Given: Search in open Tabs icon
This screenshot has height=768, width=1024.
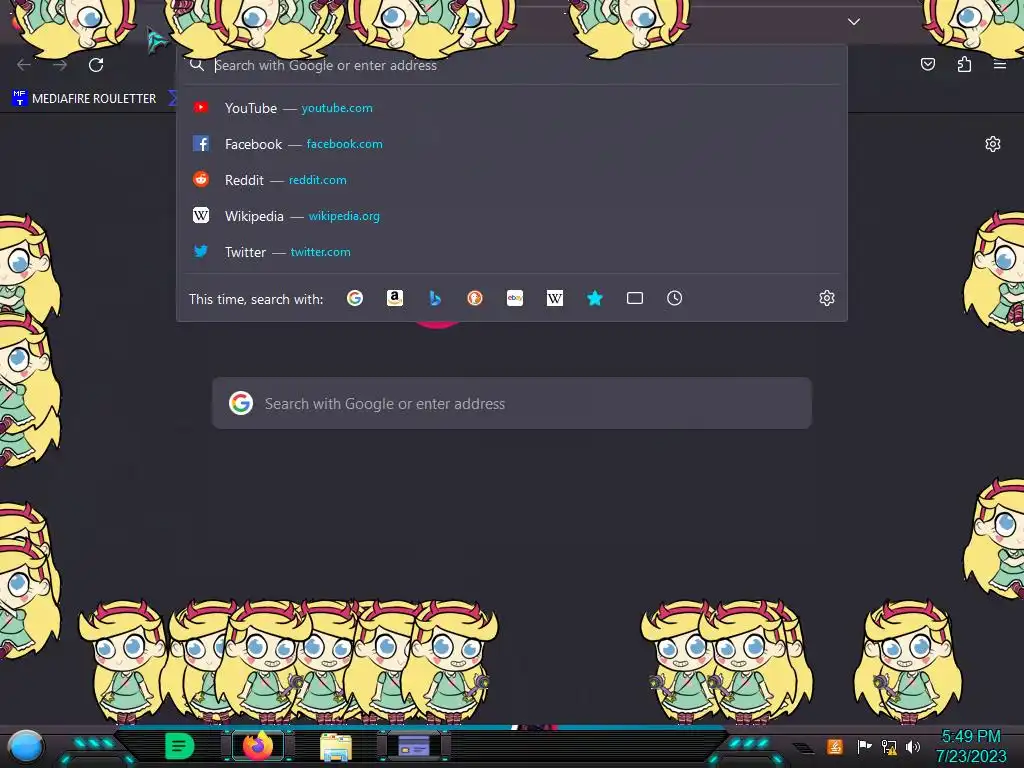Looking at the screenshot, I should 635,298.
